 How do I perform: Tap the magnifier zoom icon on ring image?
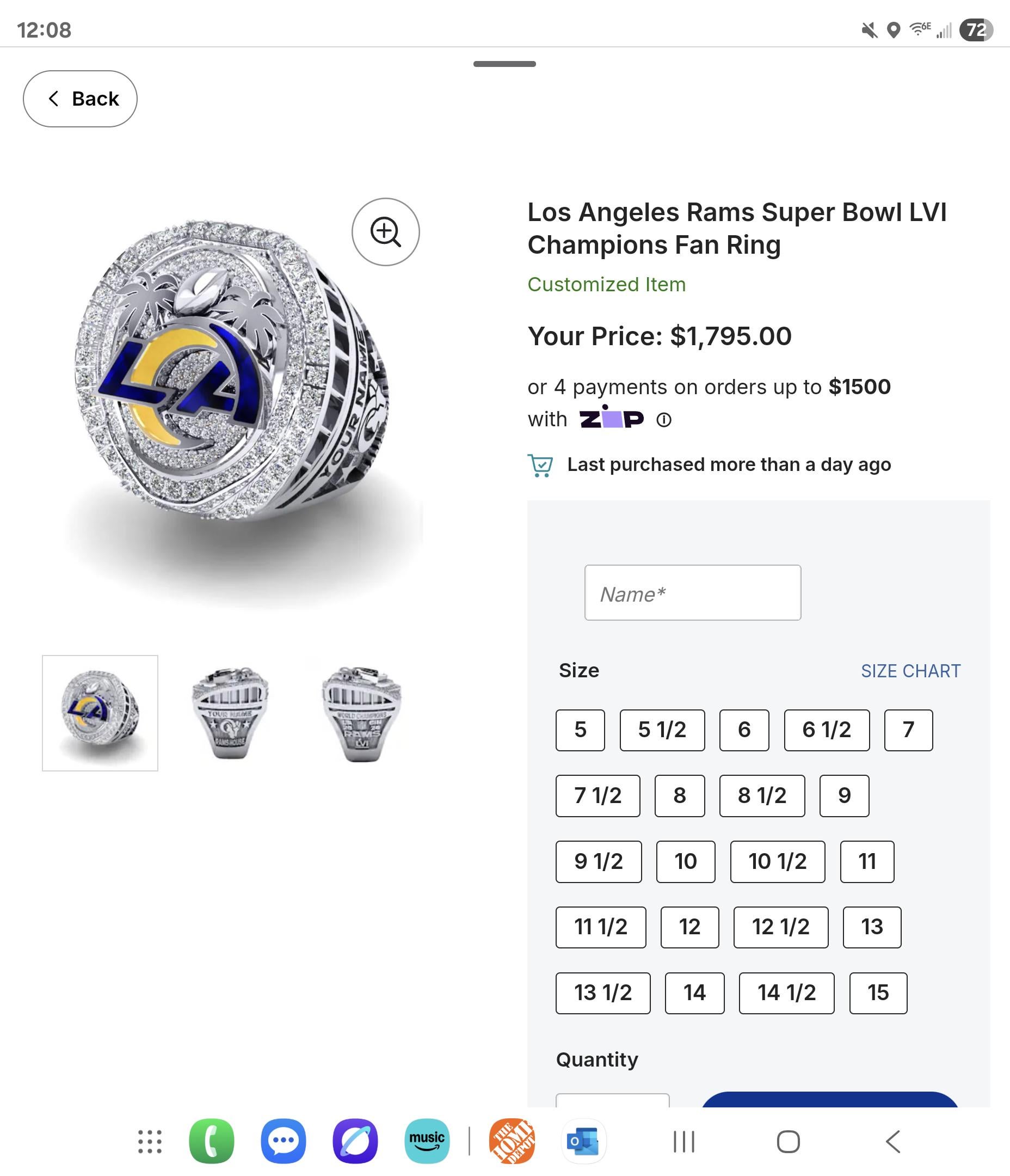(385, 231)
